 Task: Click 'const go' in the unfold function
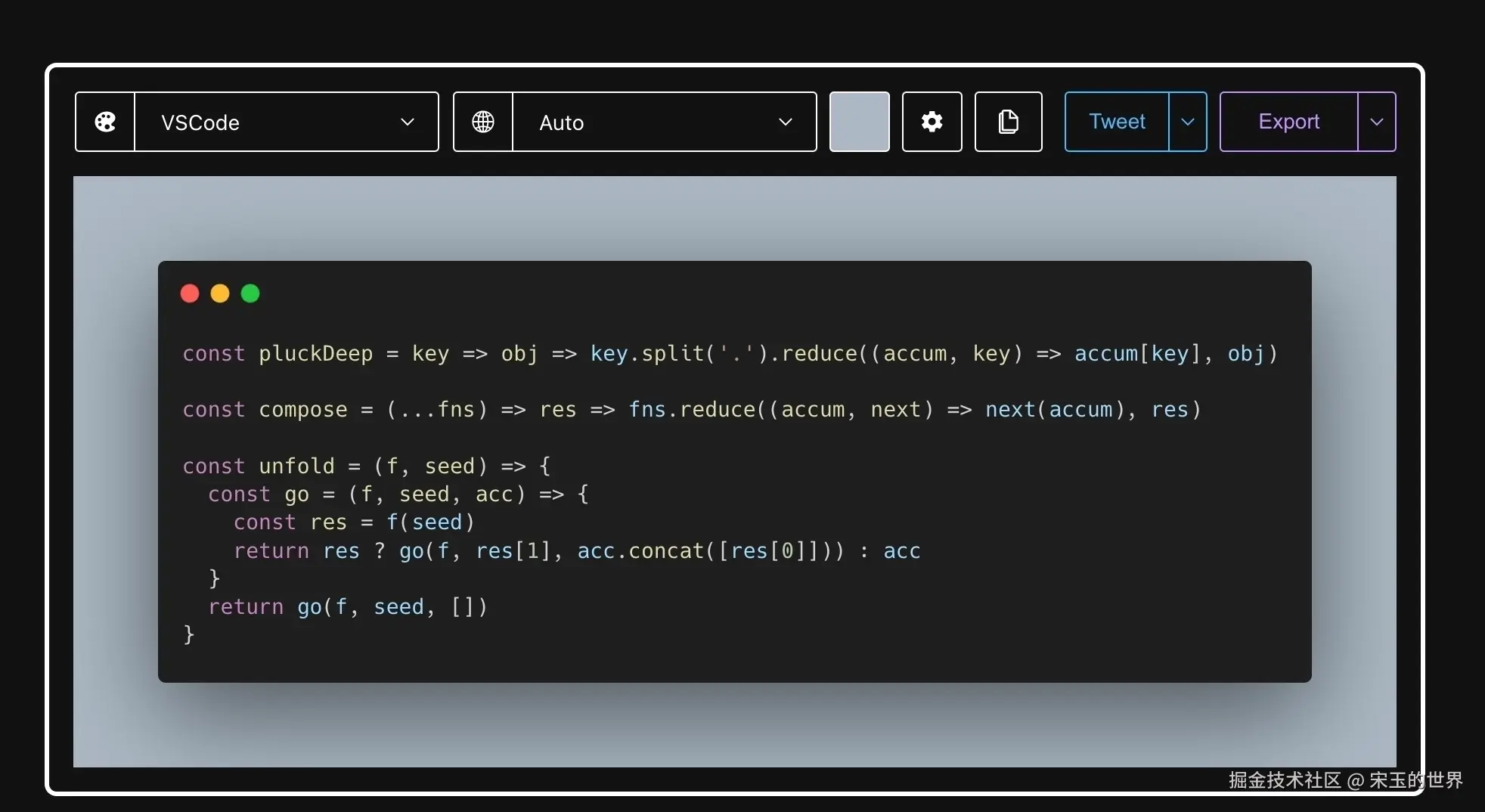coord(259,494)
